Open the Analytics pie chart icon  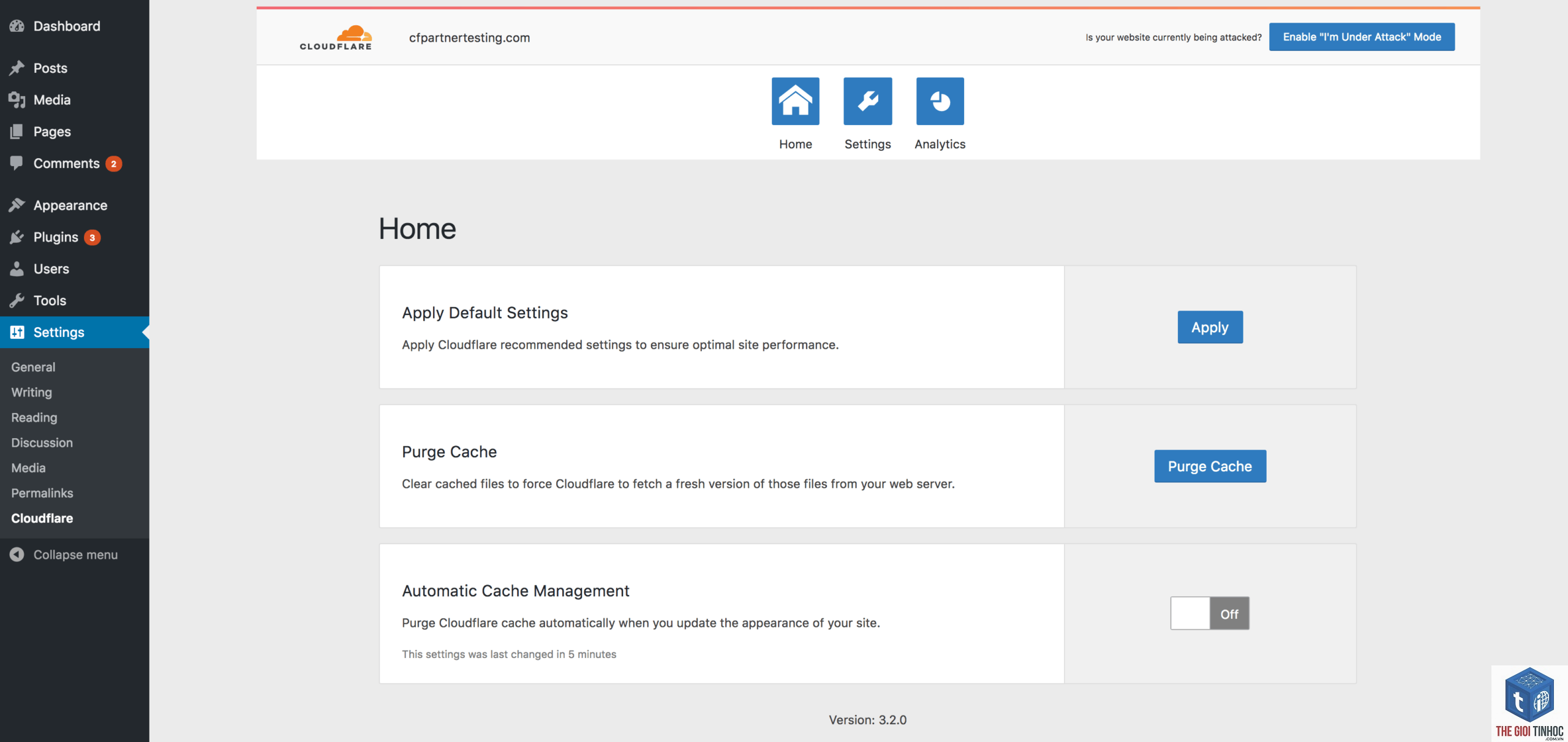point(940,101)
